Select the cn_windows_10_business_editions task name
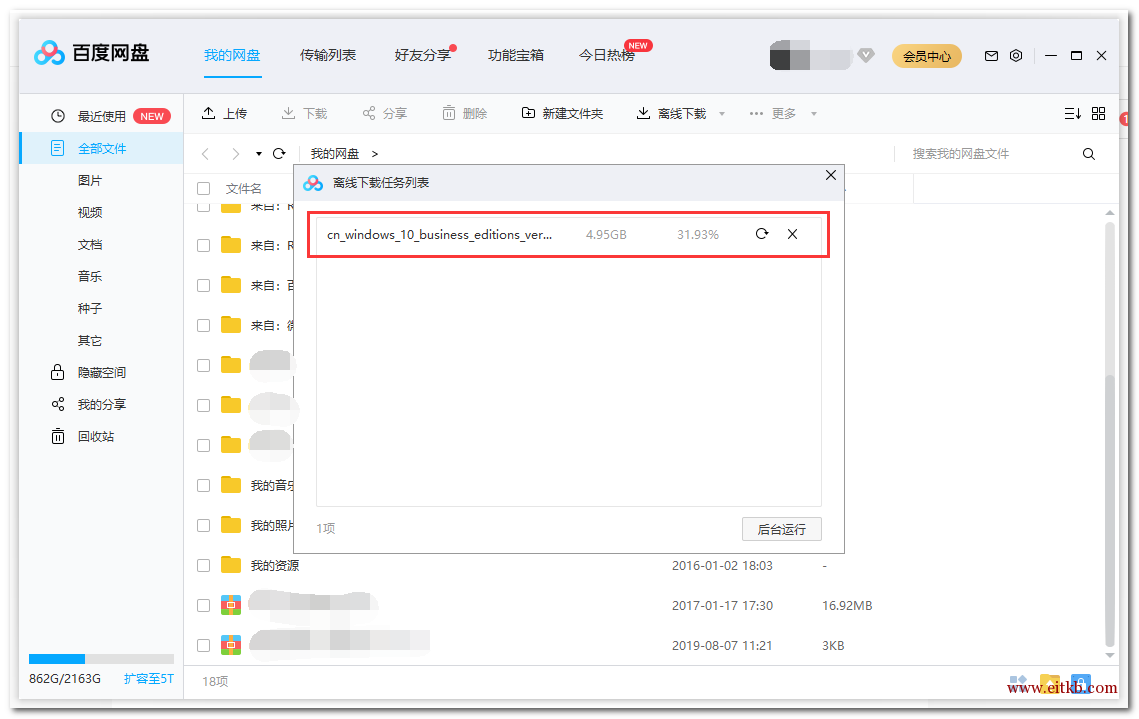The image size is (1139, 719). (439, 235)
